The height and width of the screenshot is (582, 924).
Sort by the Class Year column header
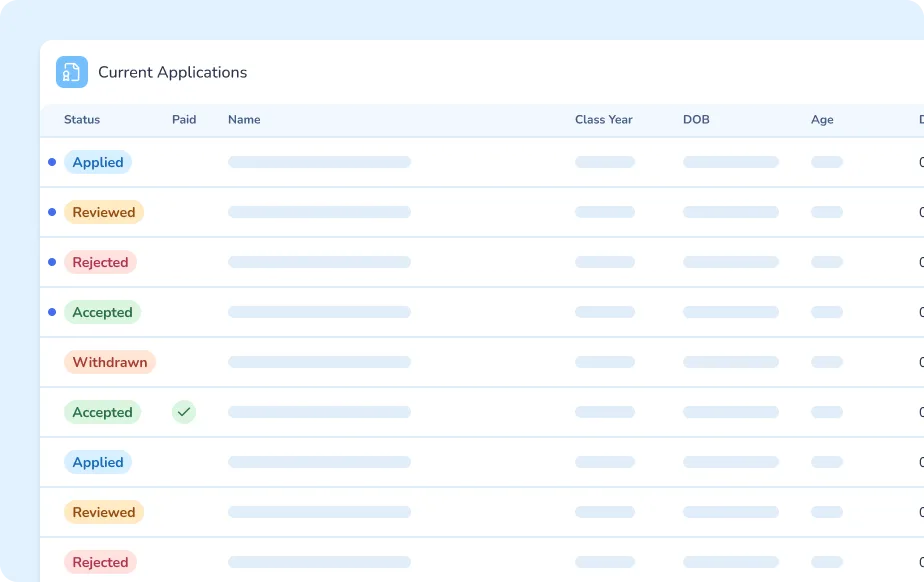[603, 120]
